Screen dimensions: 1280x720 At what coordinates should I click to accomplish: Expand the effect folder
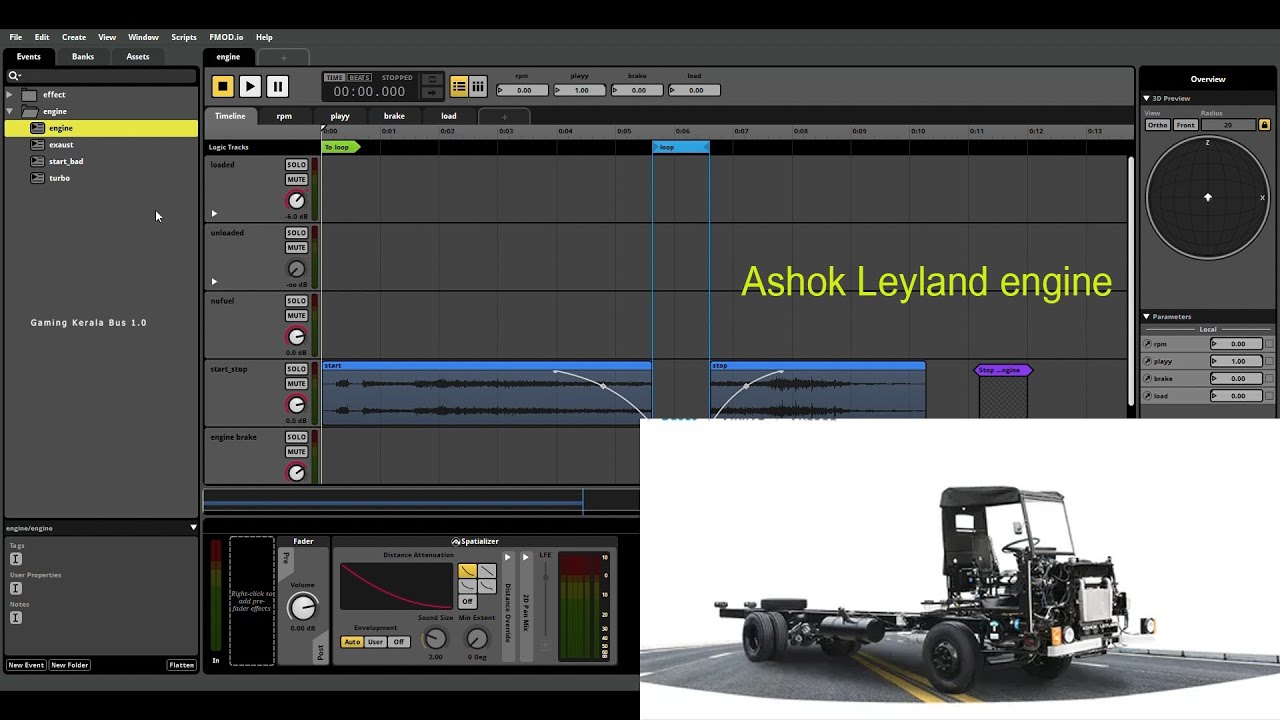coord(9,95)
